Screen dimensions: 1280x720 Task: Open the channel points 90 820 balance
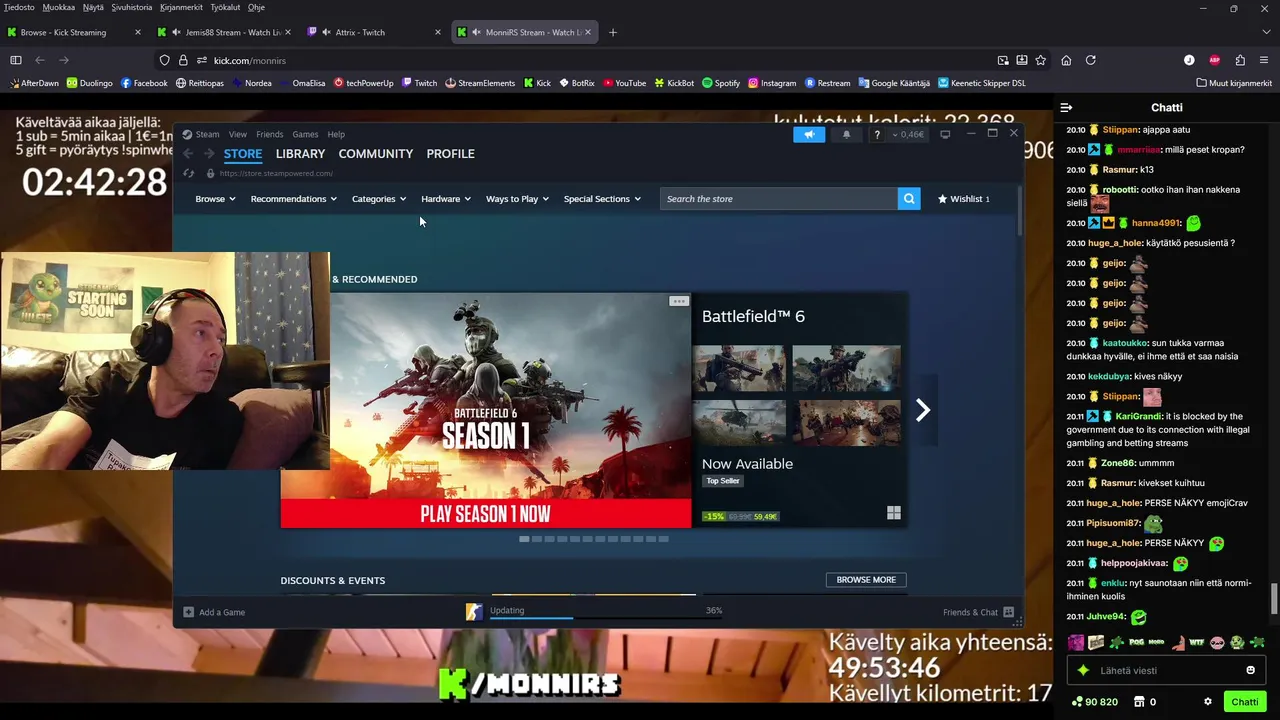(x=1094, y=702)
